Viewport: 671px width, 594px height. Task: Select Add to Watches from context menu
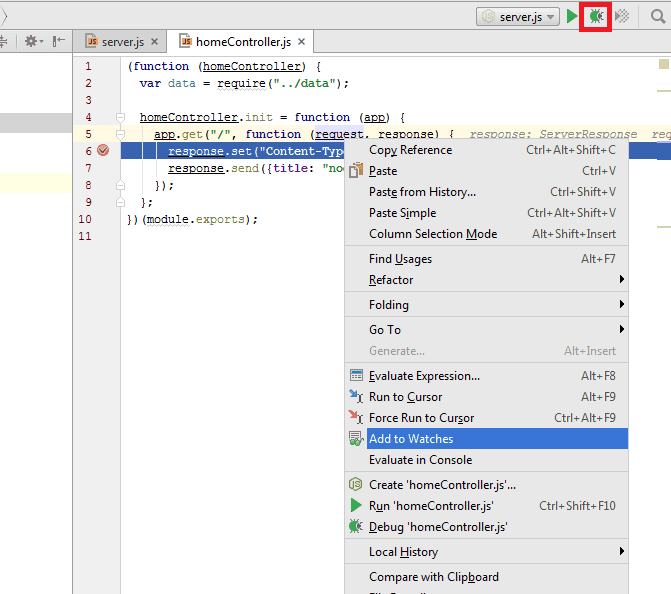click(411, 439)
